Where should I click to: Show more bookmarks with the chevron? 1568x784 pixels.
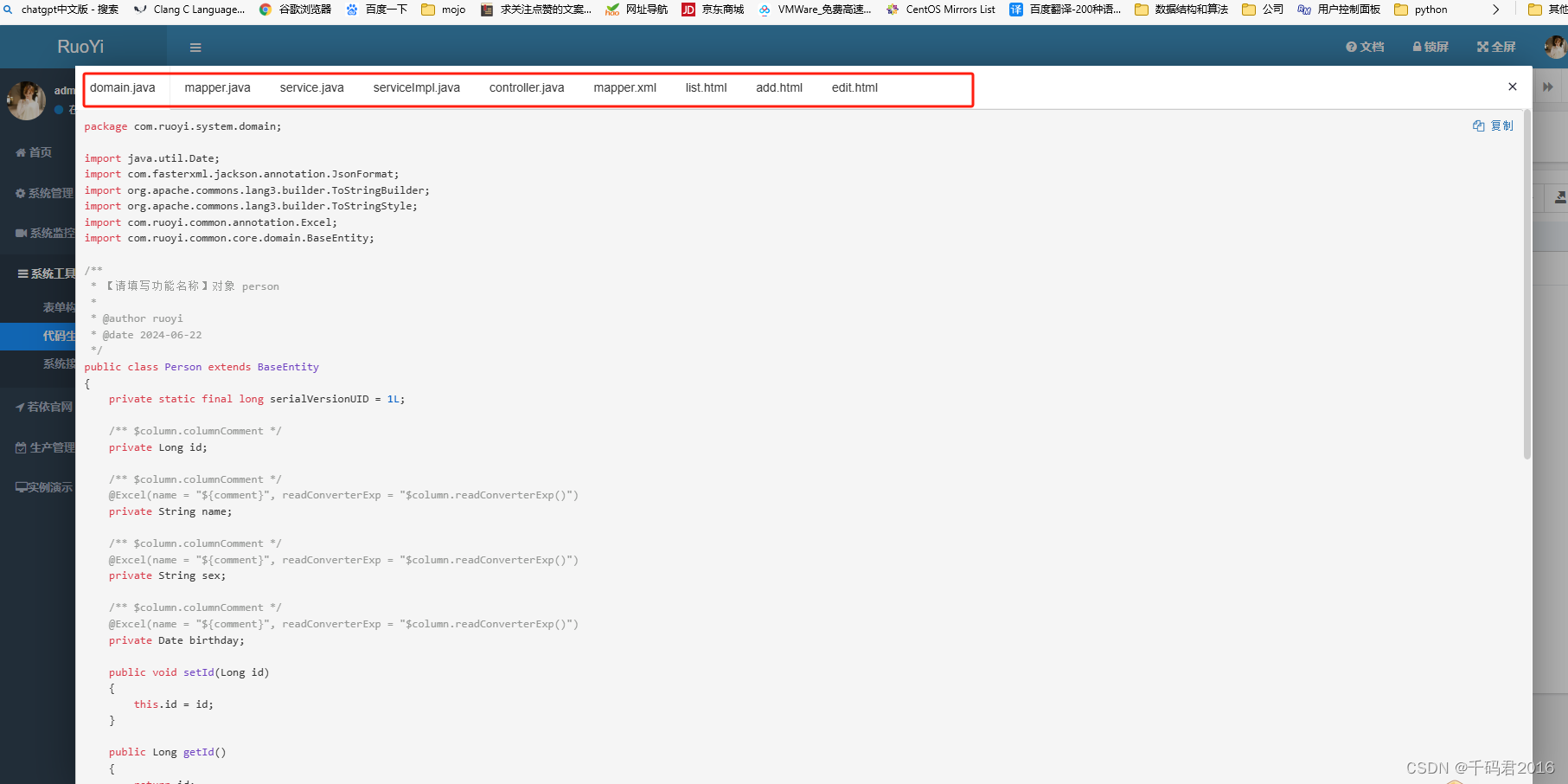tap(1495, 10)
